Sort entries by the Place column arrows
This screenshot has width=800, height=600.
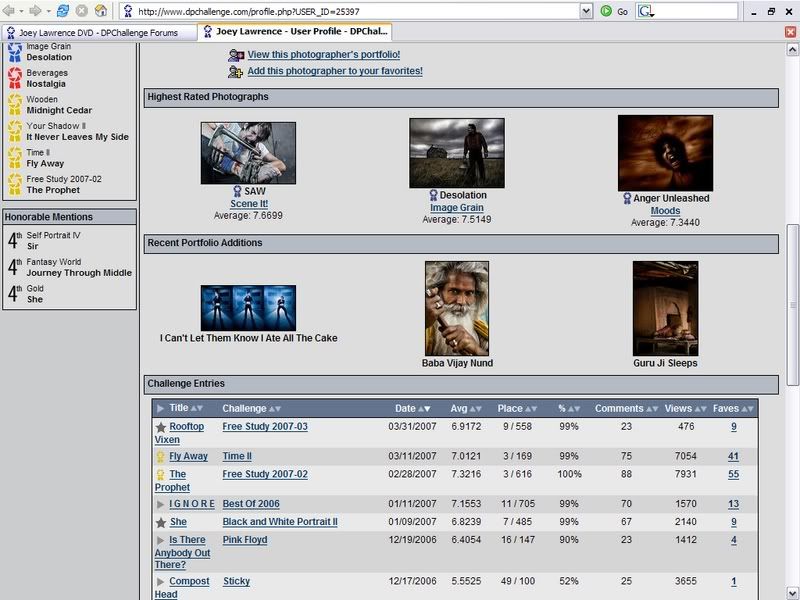coord(531,409)
